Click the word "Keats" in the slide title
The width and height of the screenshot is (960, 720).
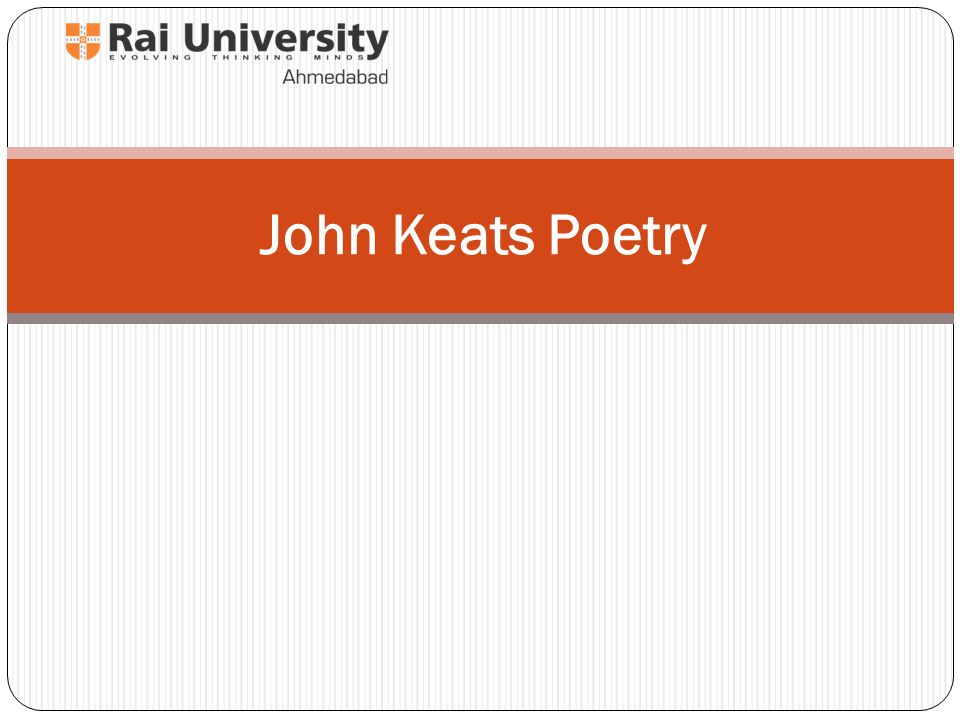click(x=463, y=235)
